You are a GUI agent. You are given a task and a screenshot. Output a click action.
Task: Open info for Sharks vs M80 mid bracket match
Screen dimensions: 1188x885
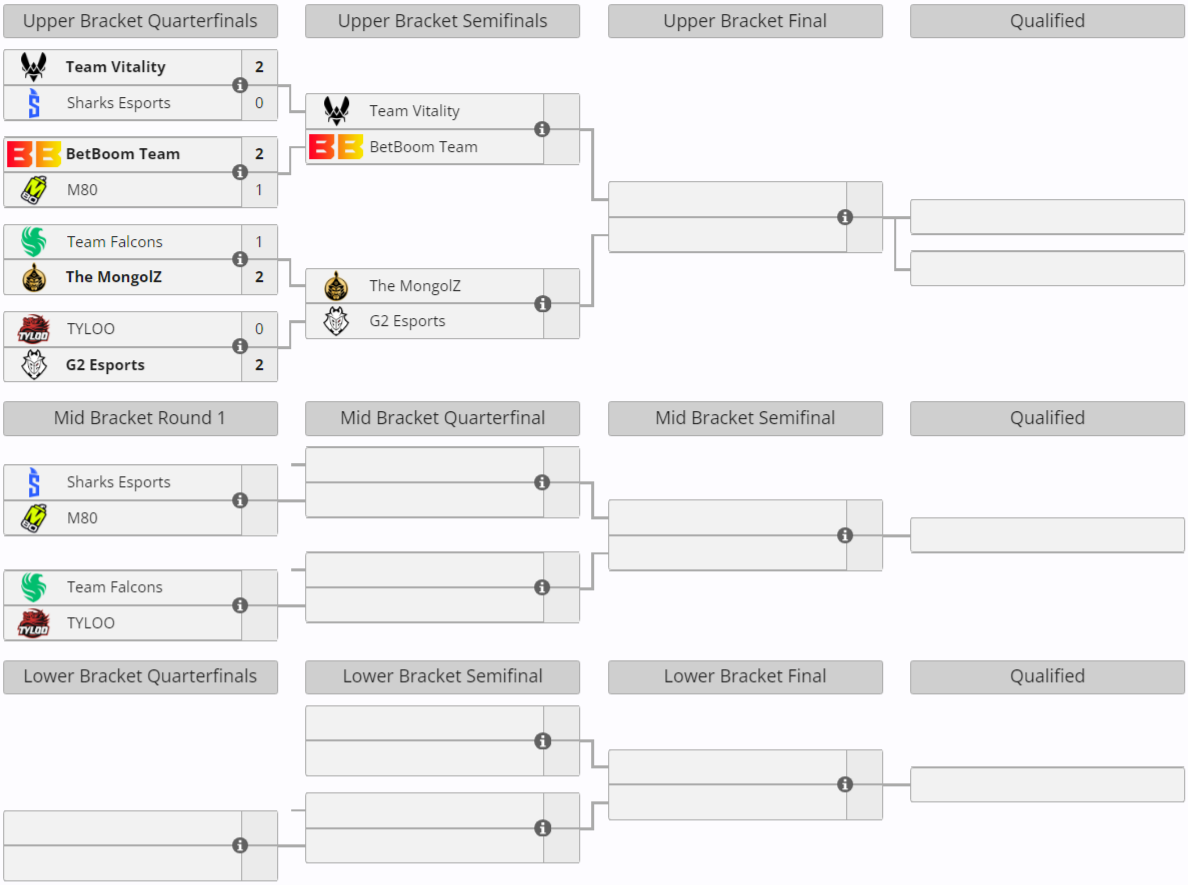point(240,500)
